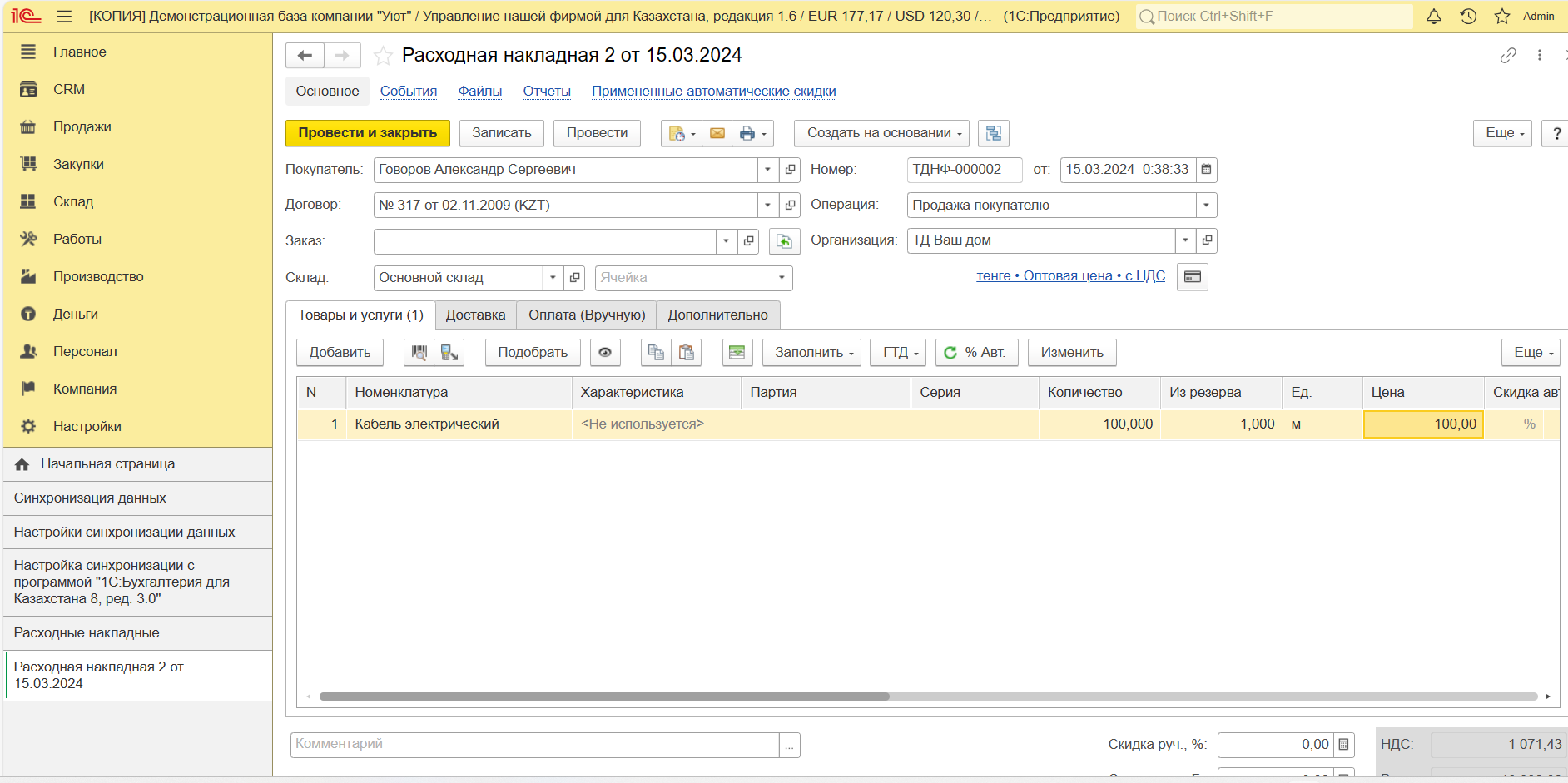Toggle the % Авт. auto-discount button
1568x783 pixels.
[975, 353]
